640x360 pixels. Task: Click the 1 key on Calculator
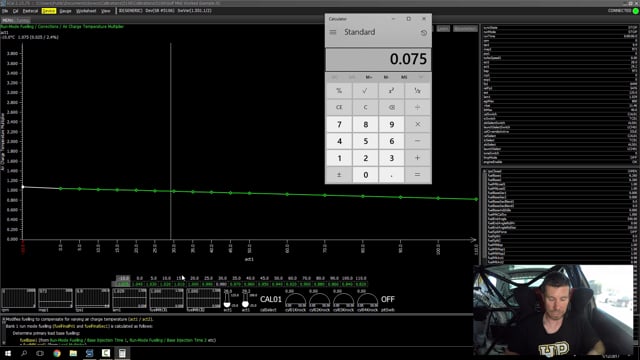[x=339, y=158]
